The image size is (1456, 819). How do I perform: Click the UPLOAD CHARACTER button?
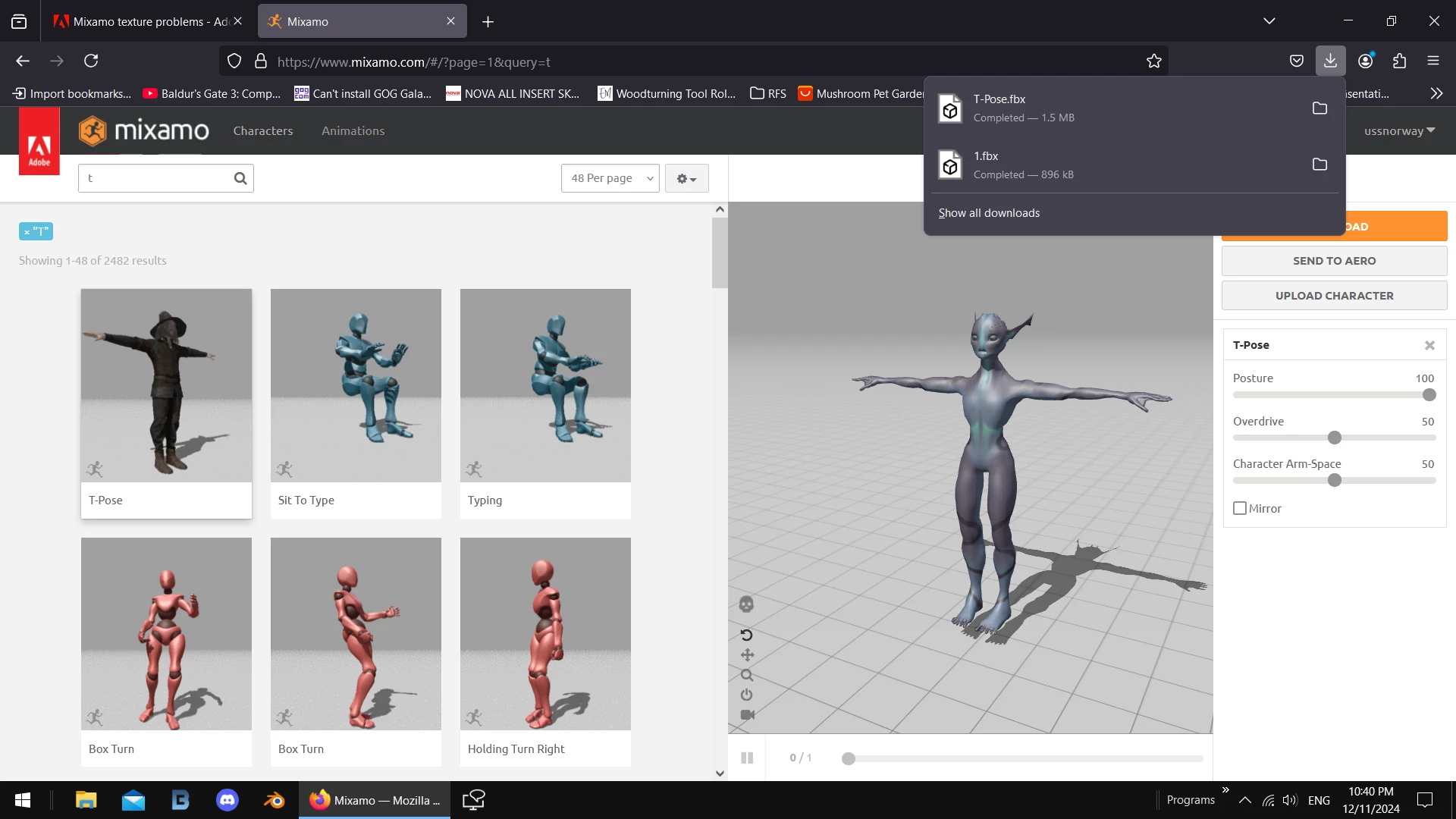pyautogui.click(x=1334, y=296)
